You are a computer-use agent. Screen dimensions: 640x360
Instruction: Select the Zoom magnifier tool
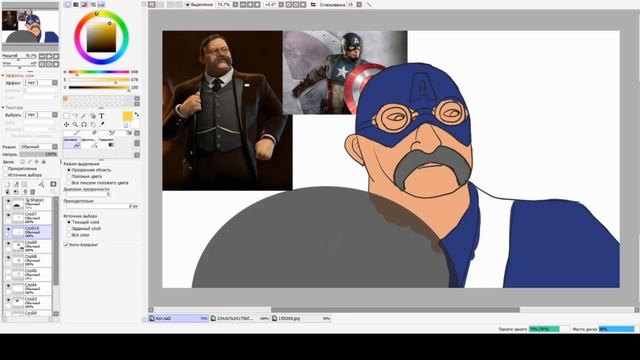click(75, 124)
